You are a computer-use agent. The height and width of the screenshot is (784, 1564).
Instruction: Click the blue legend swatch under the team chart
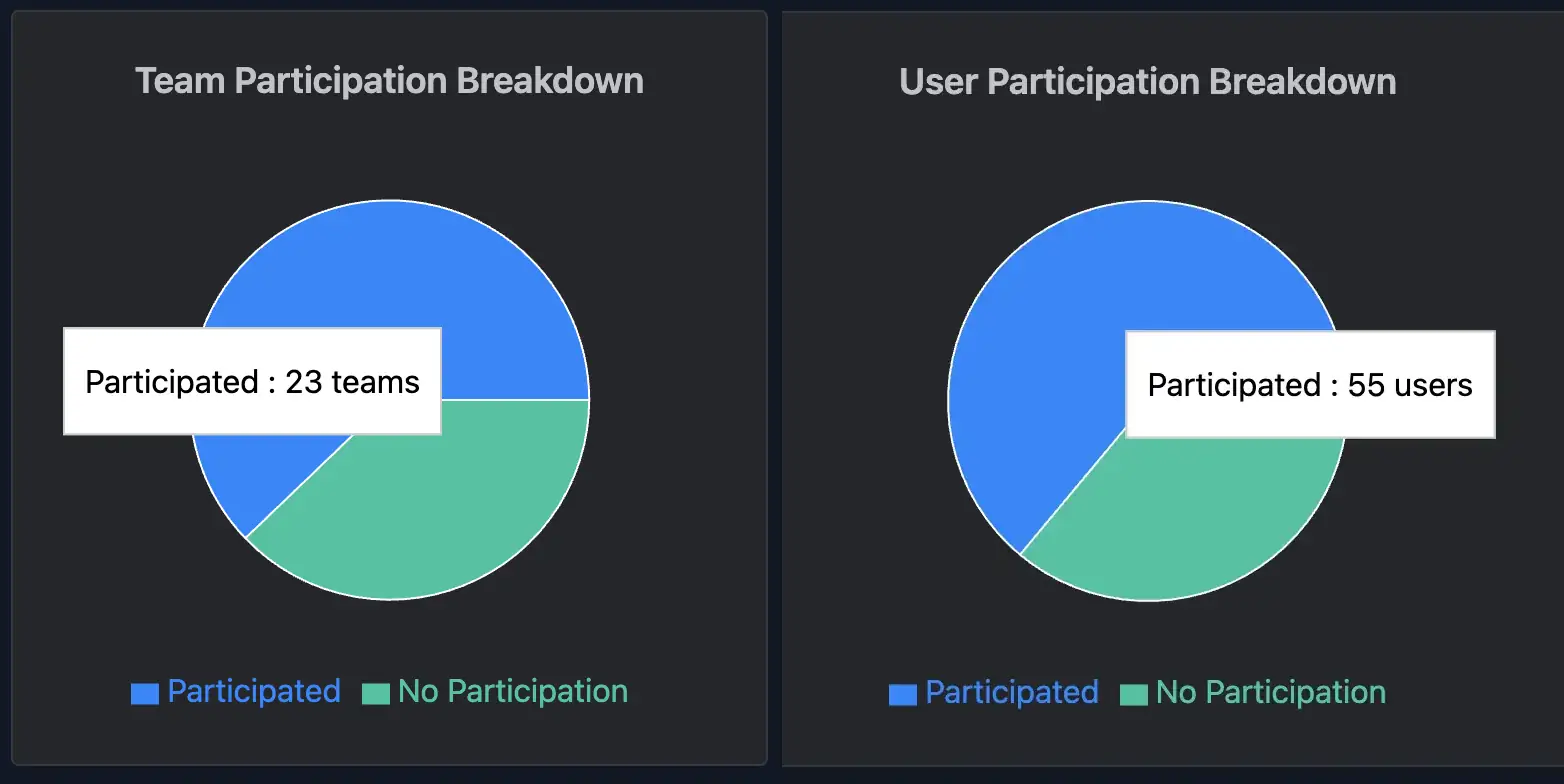pyautogui.click(x=145, y=693)
